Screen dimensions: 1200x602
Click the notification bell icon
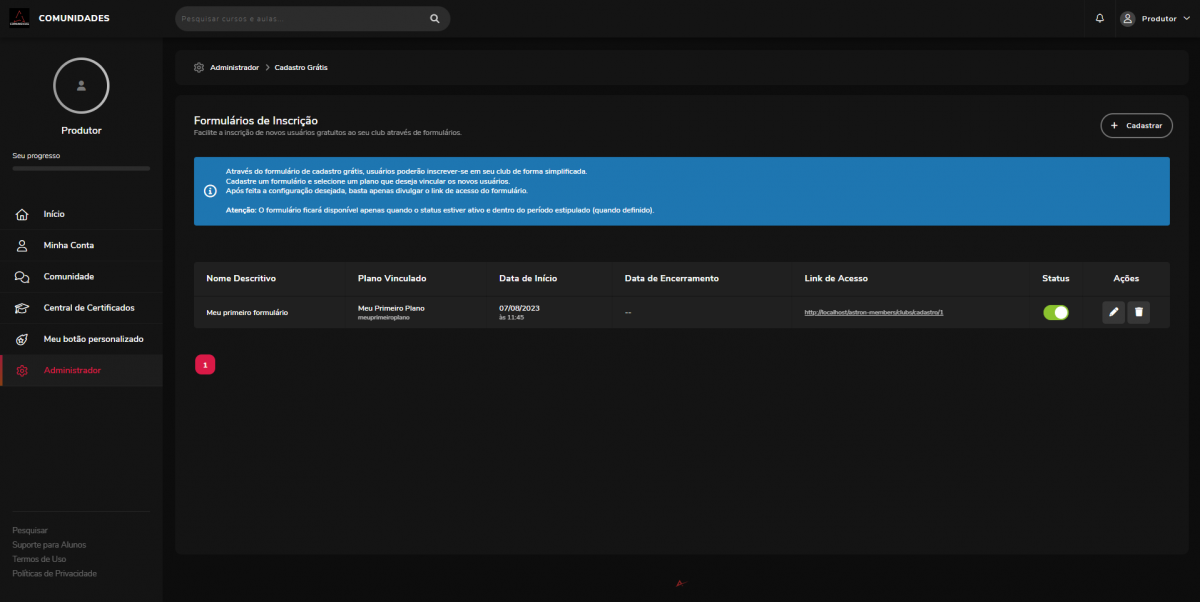click(x=1100, y=18)
